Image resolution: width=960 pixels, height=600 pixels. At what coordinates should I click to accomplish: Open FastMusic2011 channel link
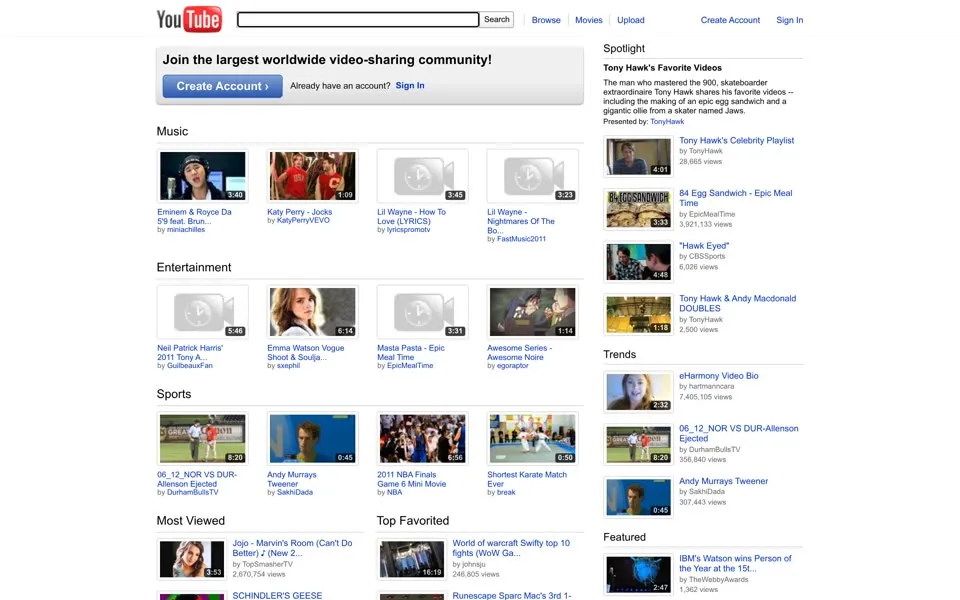[521, 239]
